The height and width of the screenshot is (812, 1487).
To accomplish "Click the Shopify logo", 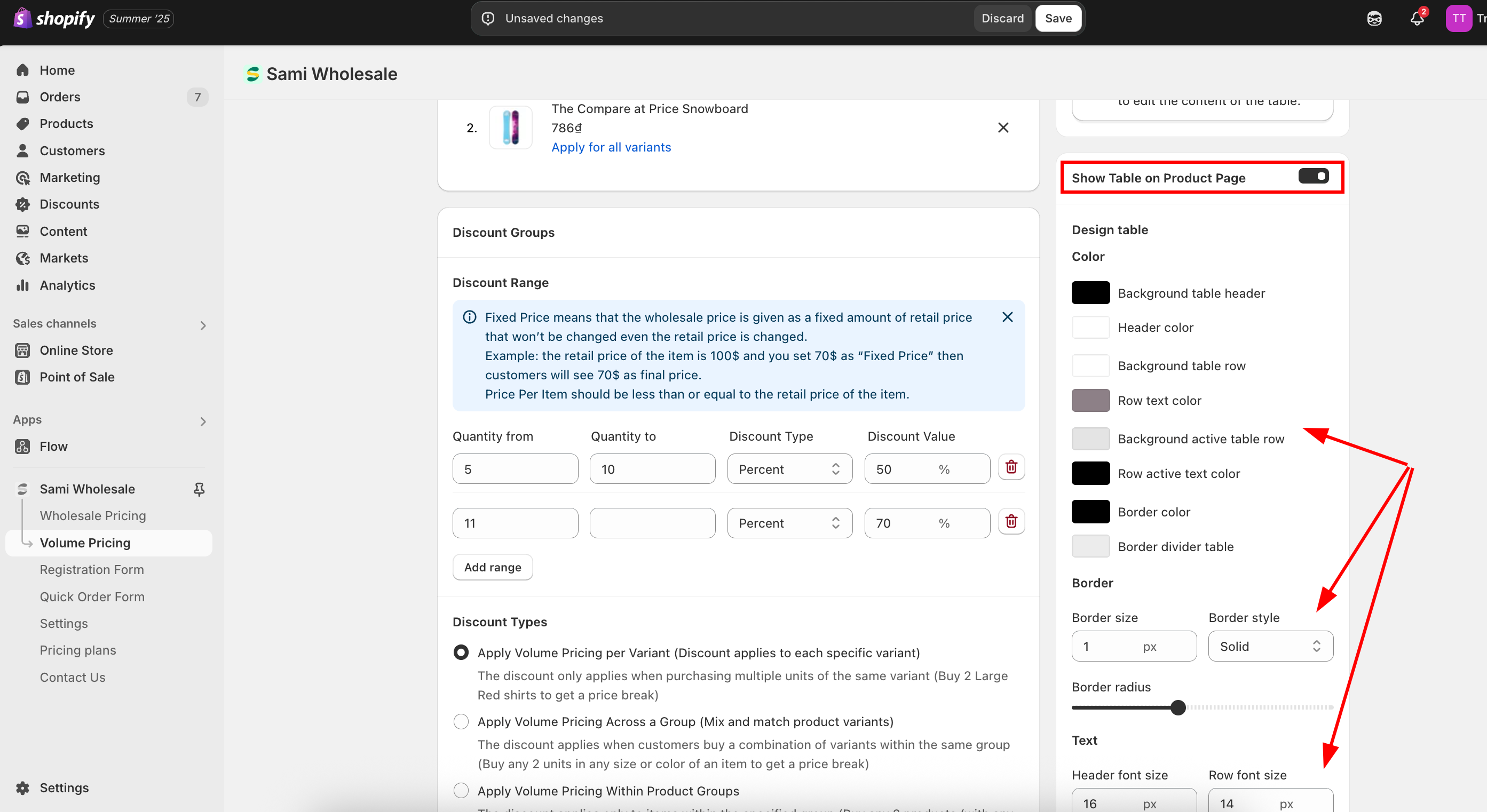I will (54, 19).
